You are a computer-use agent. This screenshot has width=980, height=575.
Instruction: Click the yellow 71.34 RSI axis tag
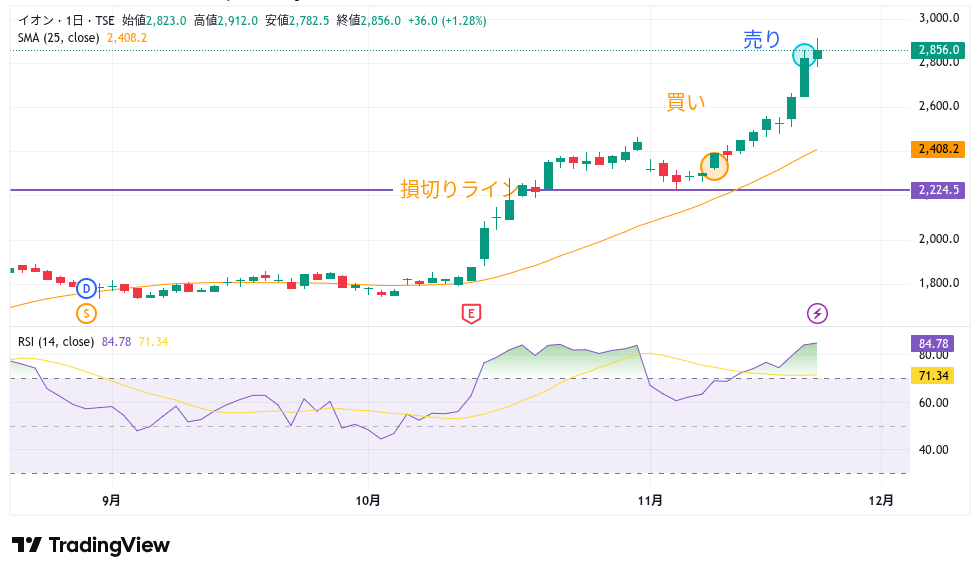[x=936, y=375]
